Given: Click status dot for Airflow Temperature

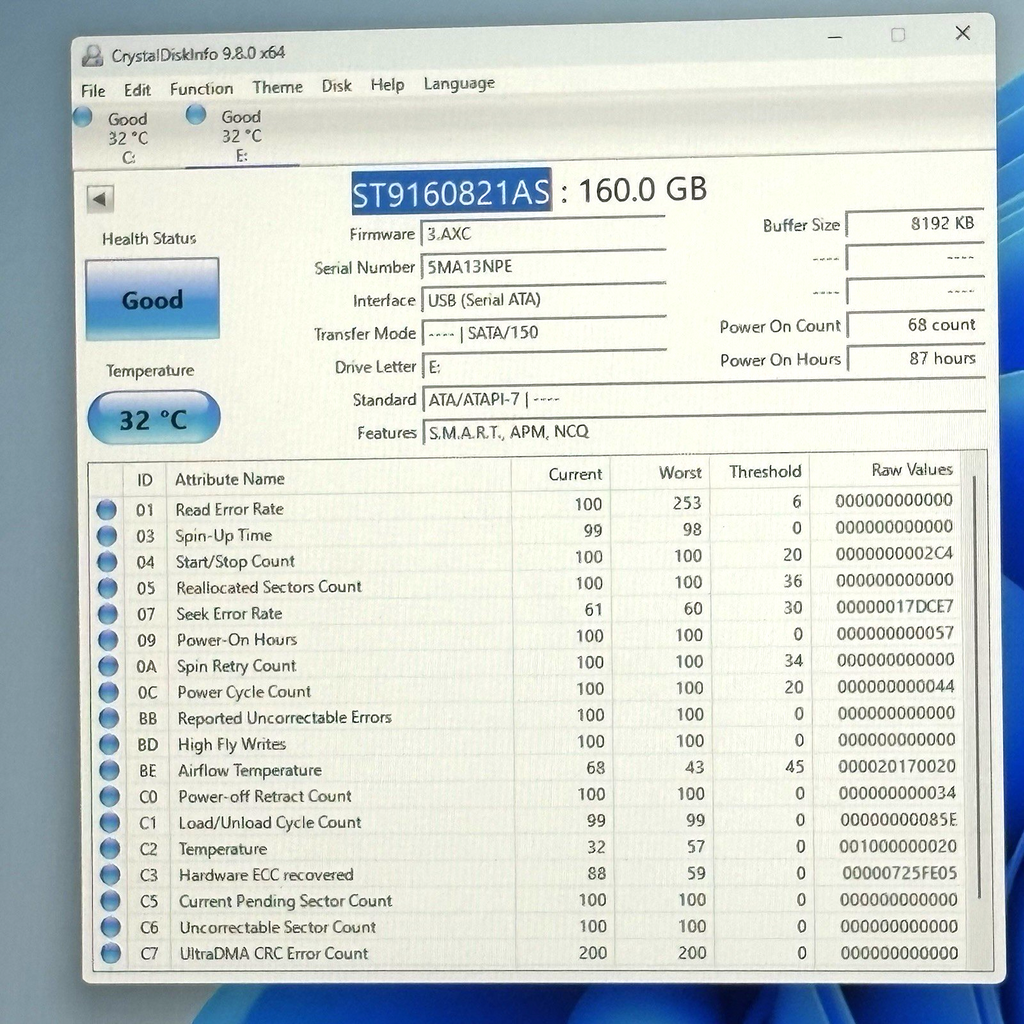Looking at the screenshot, I should coord(109,771).
